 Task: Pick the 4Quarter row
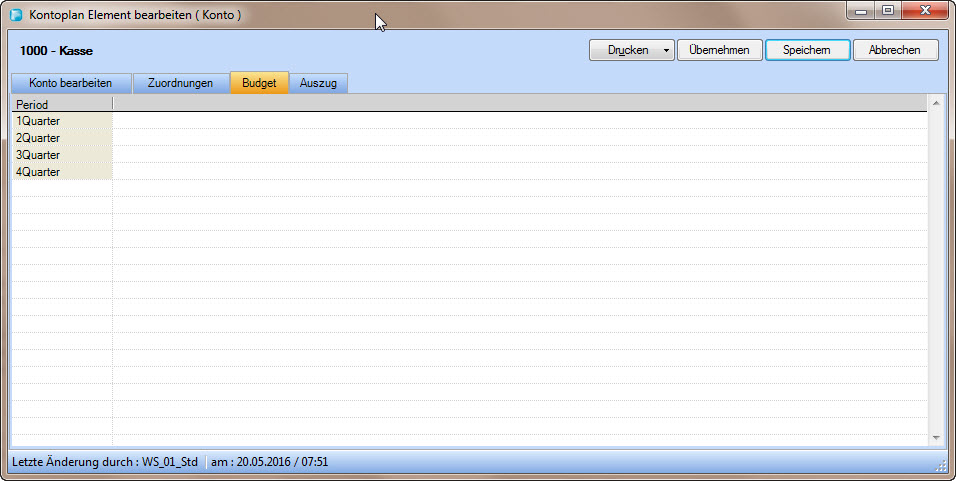click(x=60, y=172)
